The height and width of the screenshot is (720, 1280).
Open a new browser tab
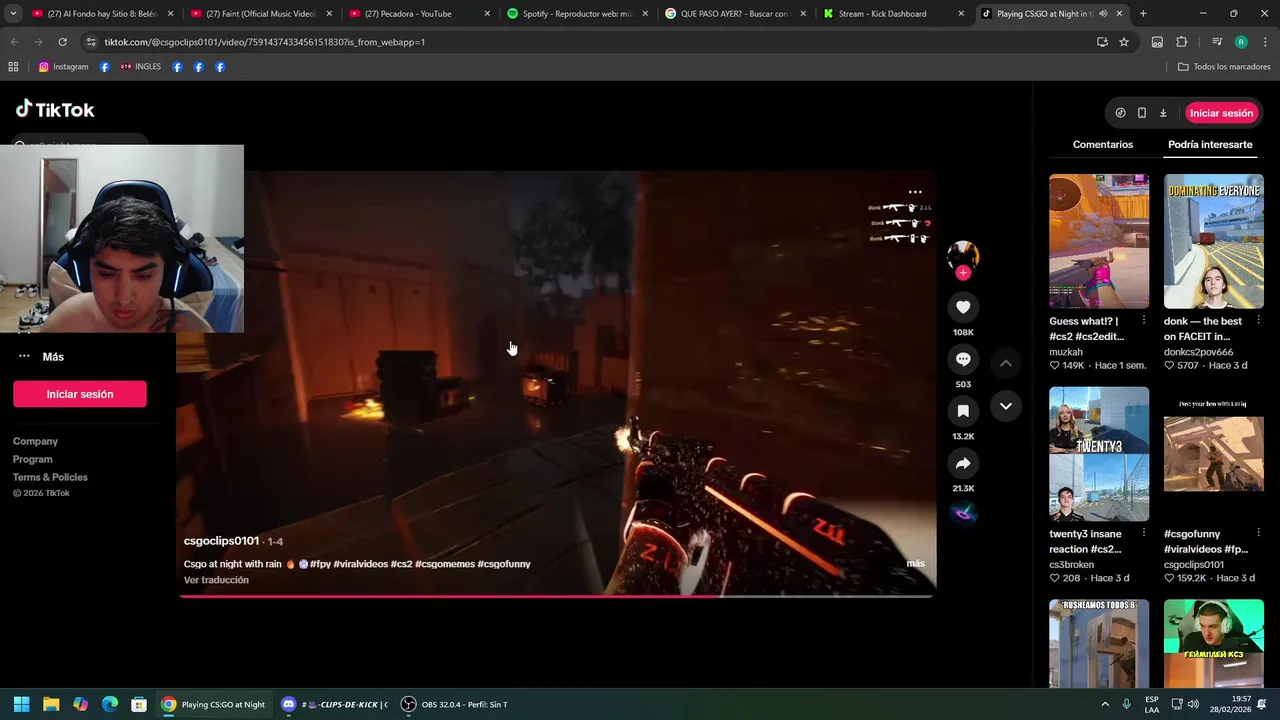click(1143, 14)
